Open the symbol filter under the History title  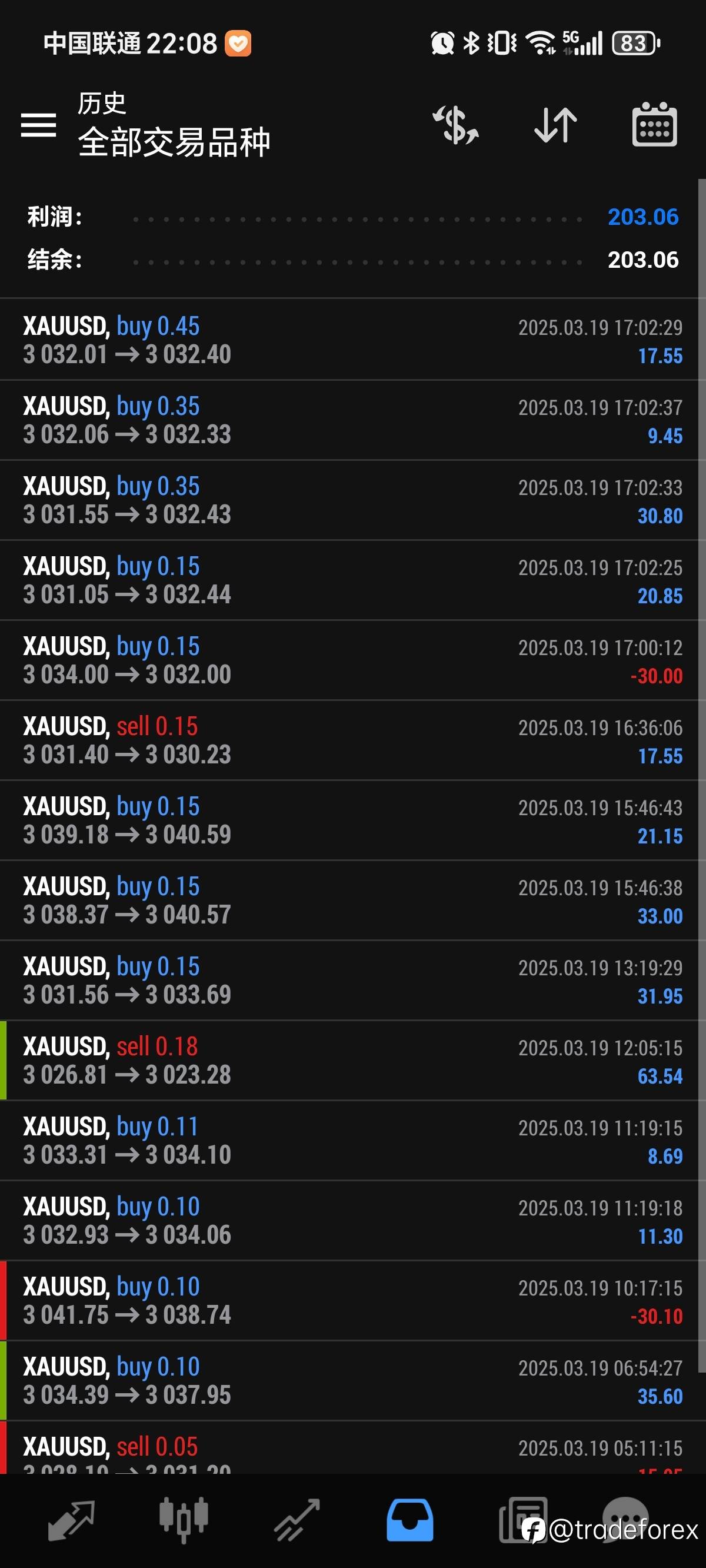(174, 142)
